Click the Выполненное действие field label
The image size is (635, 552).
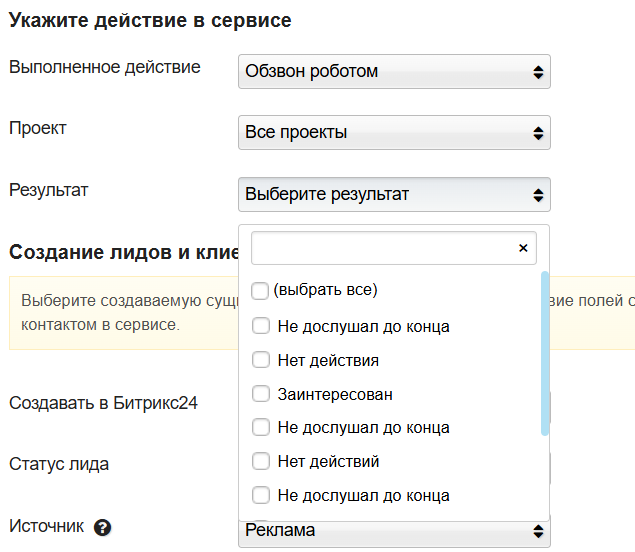coord(105,67)
